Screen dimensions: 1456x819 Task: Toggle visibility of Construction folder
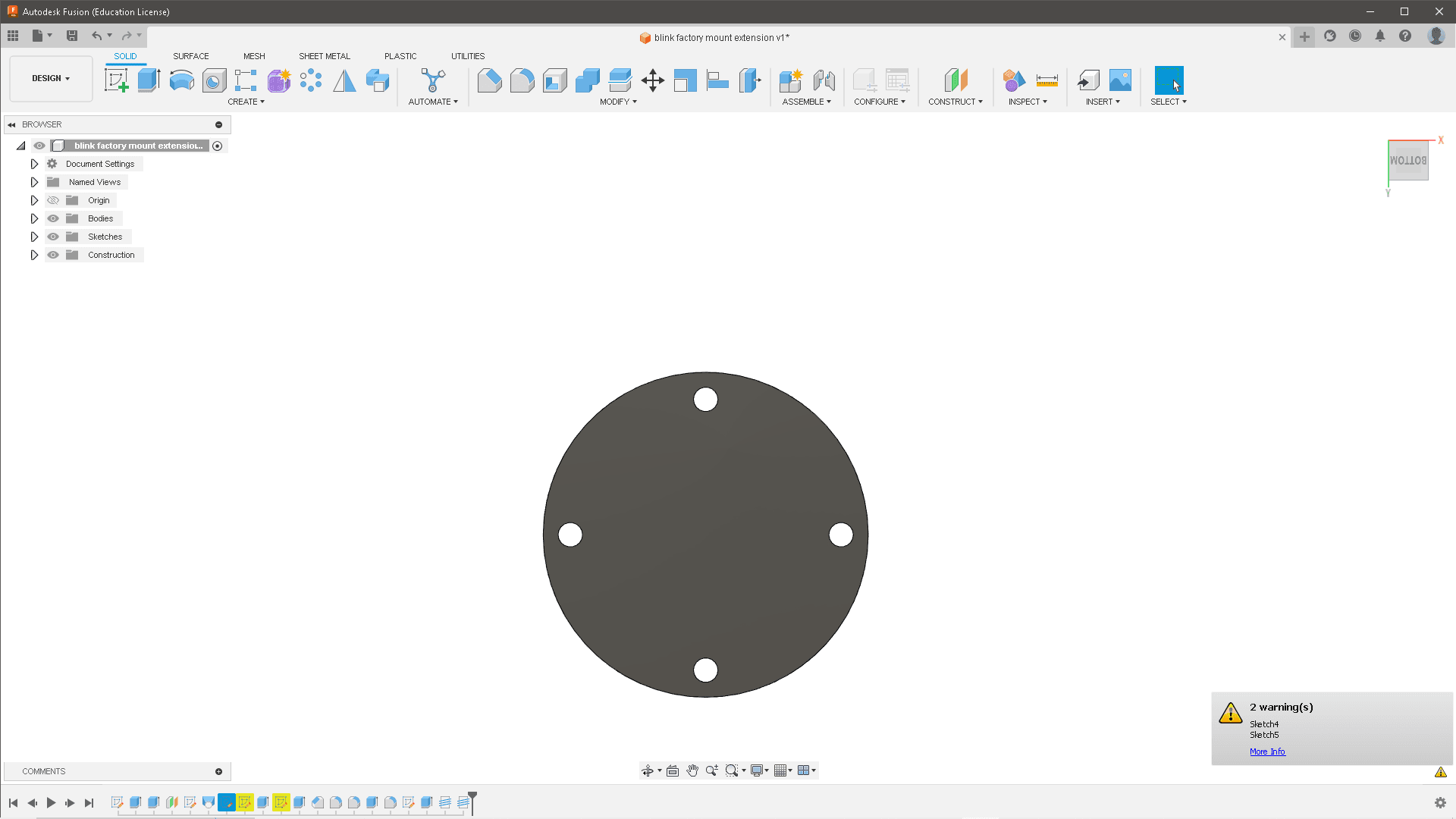[x=53, y=254]
